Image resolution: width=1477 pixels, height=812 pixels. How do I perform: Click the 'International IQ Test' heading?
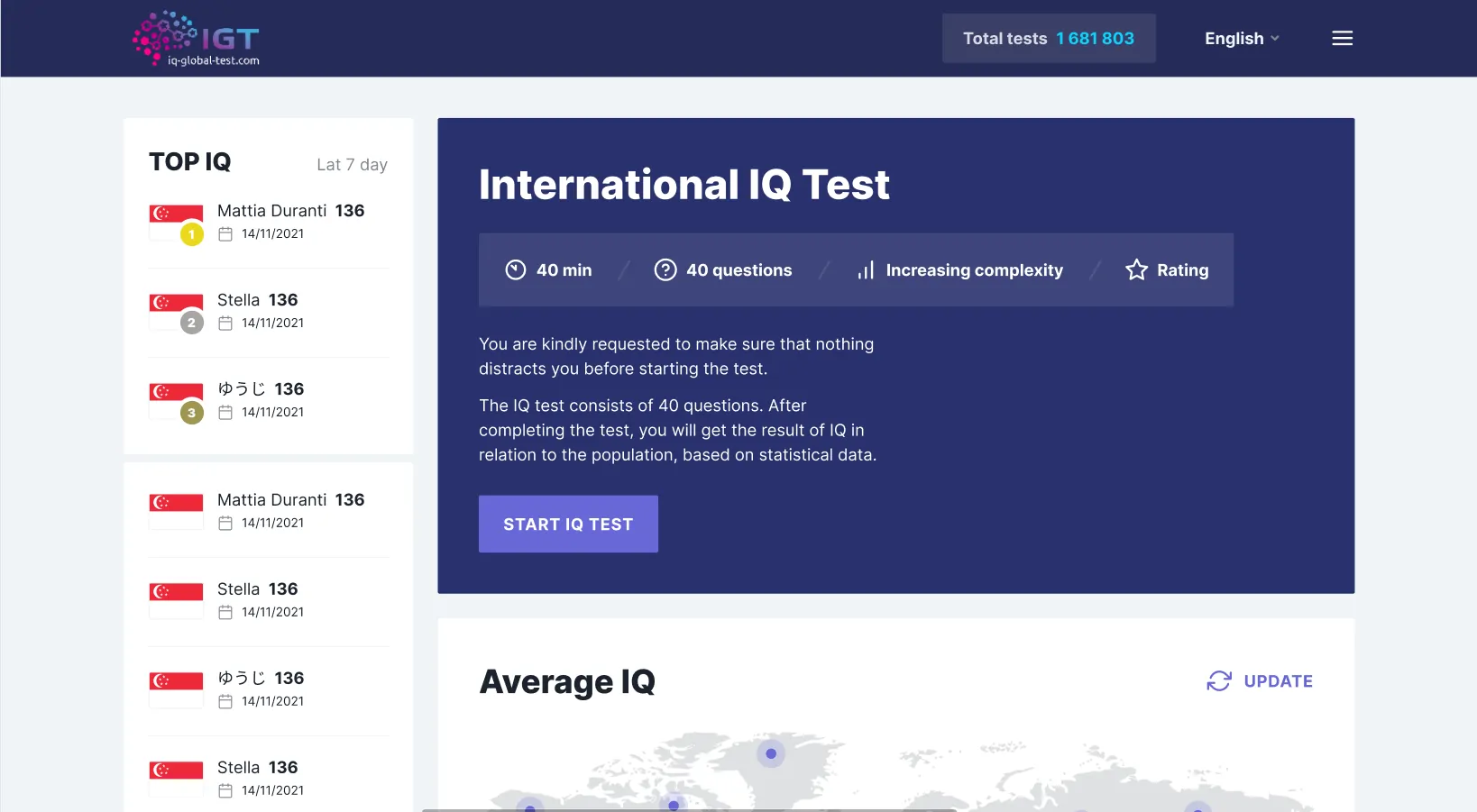click(683, 185)
